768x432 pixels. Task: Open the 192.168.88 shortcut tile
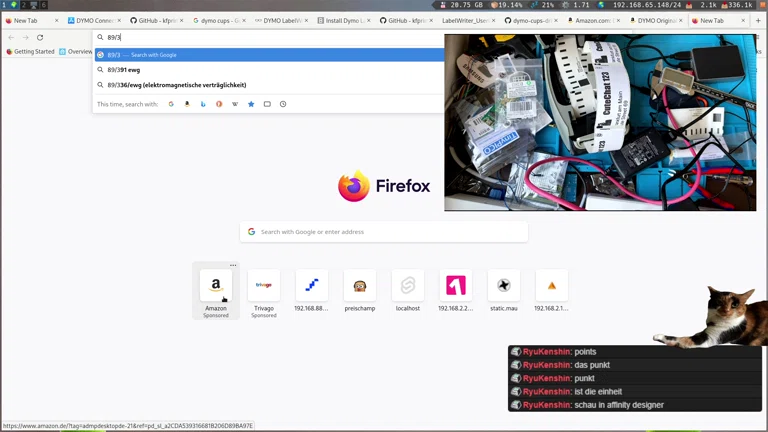pos(312,291)
